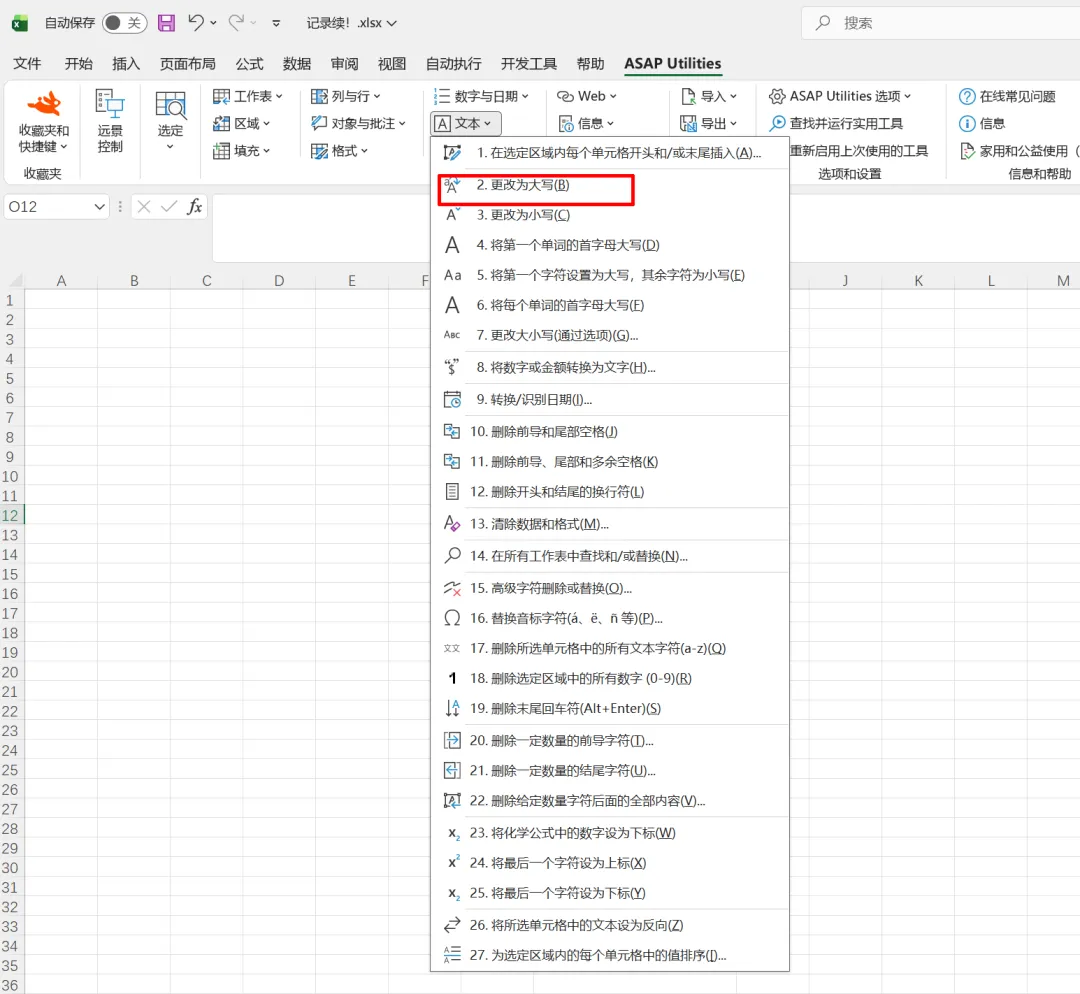Choose 3. 更改为小写(C)
The height and width of the screenshot is (994, 1080).
[610, 215]
